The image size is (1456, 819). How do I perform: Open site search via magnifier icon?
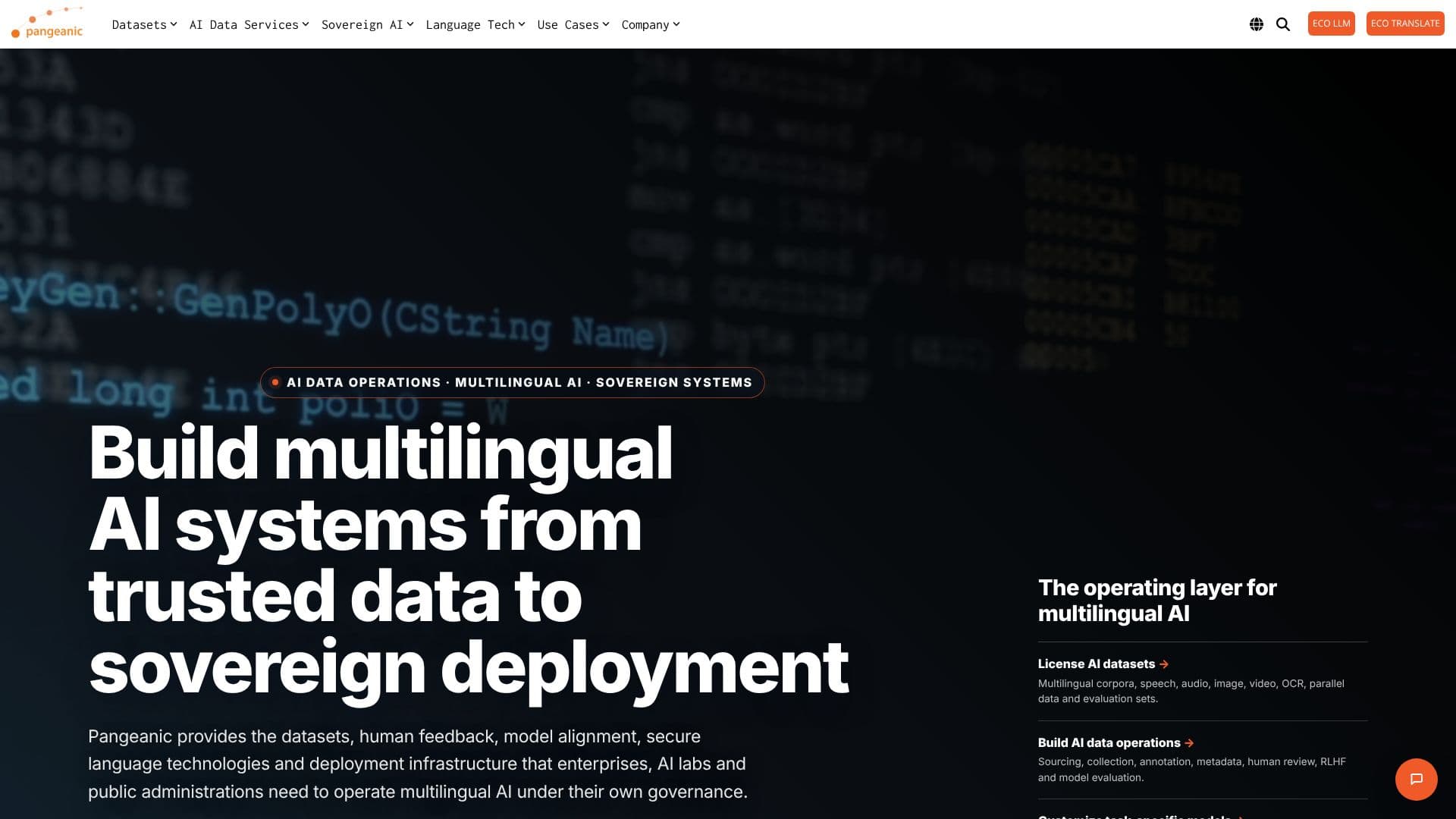(x=1283, y=24)
